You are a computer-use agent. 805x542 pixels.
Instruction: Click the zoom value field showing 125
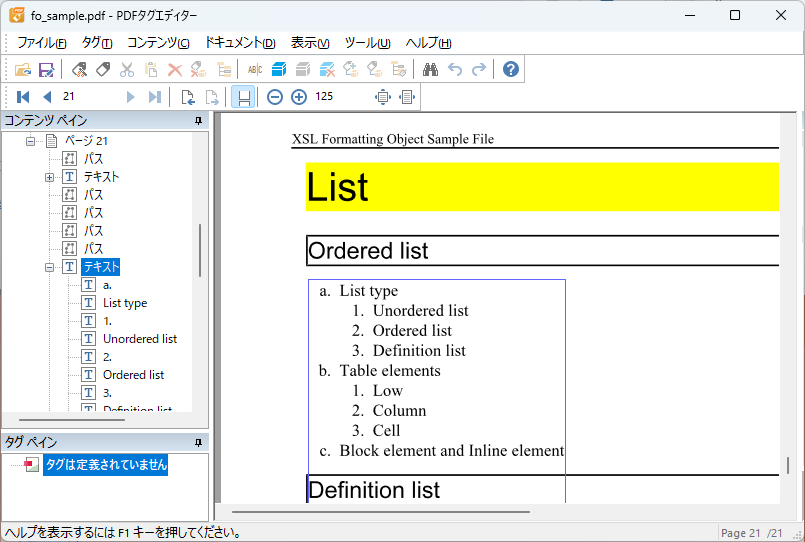[x=340, y=96]
